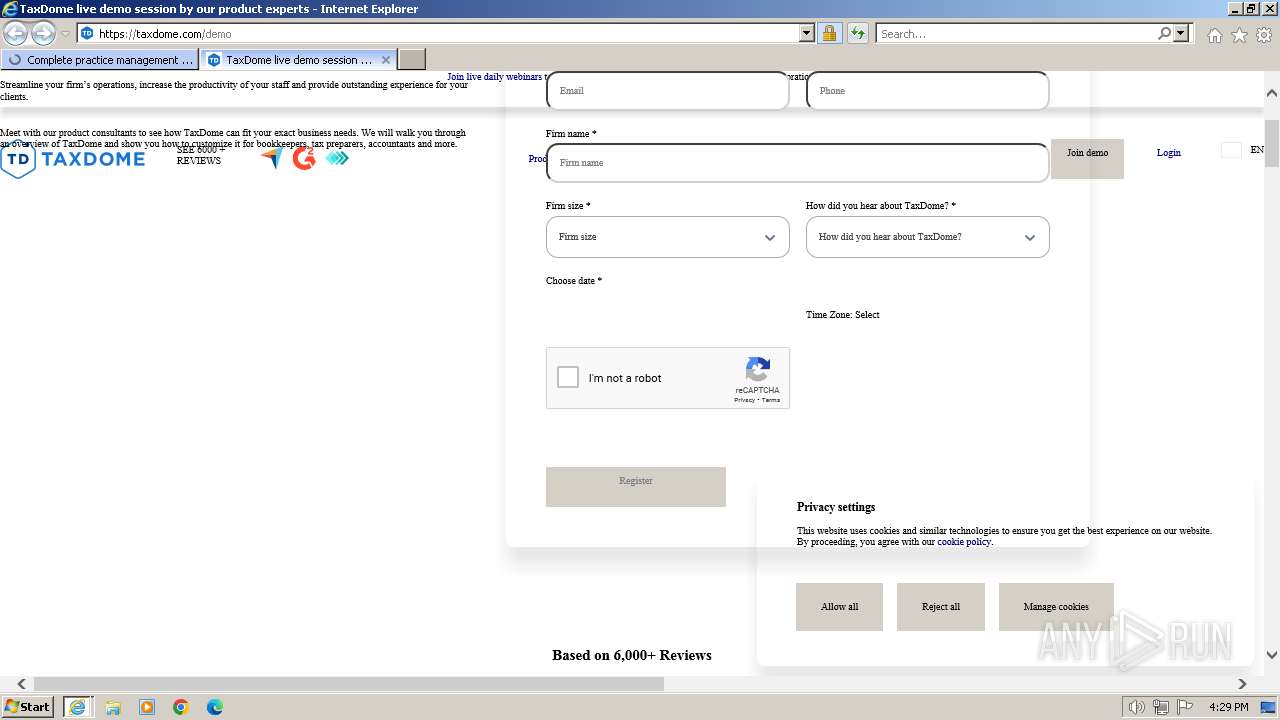1280x720 pixels.
Task: Click the Windows Start button
Action: coord(28,707)
